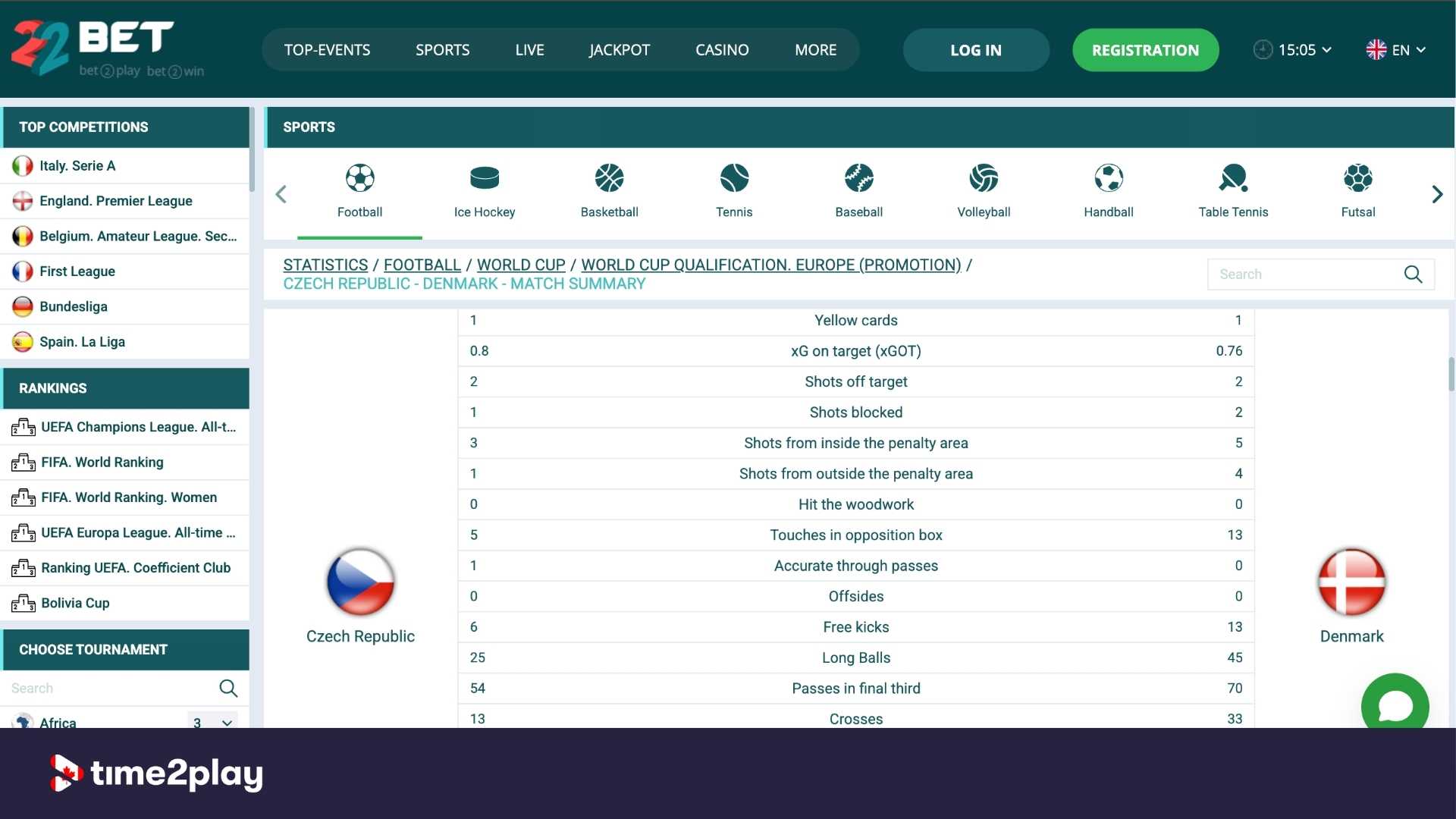This screenshot has height=819, width=1456.
Task: Click the Long Balls stat label
Action: 855,657
